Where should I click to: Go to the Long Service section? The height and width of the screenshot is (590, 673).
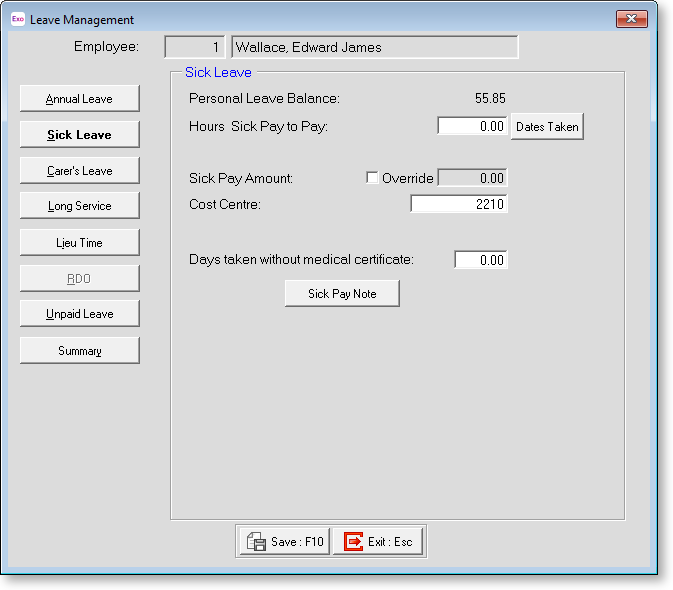[79, 206]
